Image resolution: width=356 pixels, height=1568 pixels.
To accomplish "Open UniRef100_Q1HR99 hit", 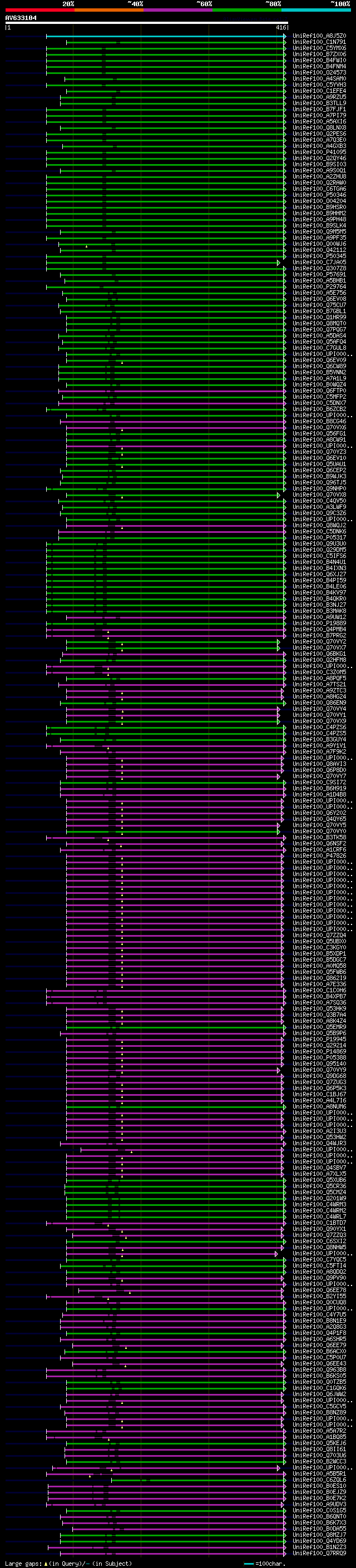I will pyautogui.click(x=319, y=317).
